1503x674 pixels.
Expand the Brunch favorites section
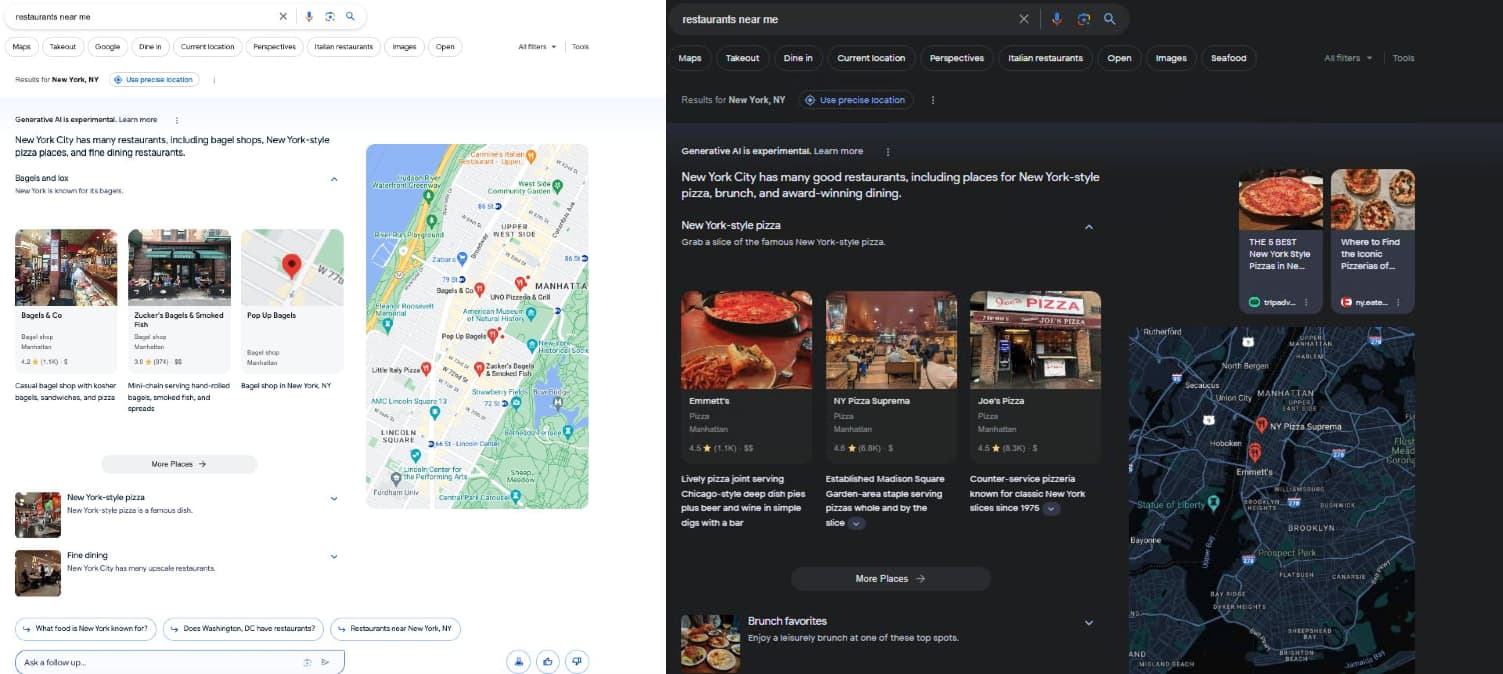1089,623
